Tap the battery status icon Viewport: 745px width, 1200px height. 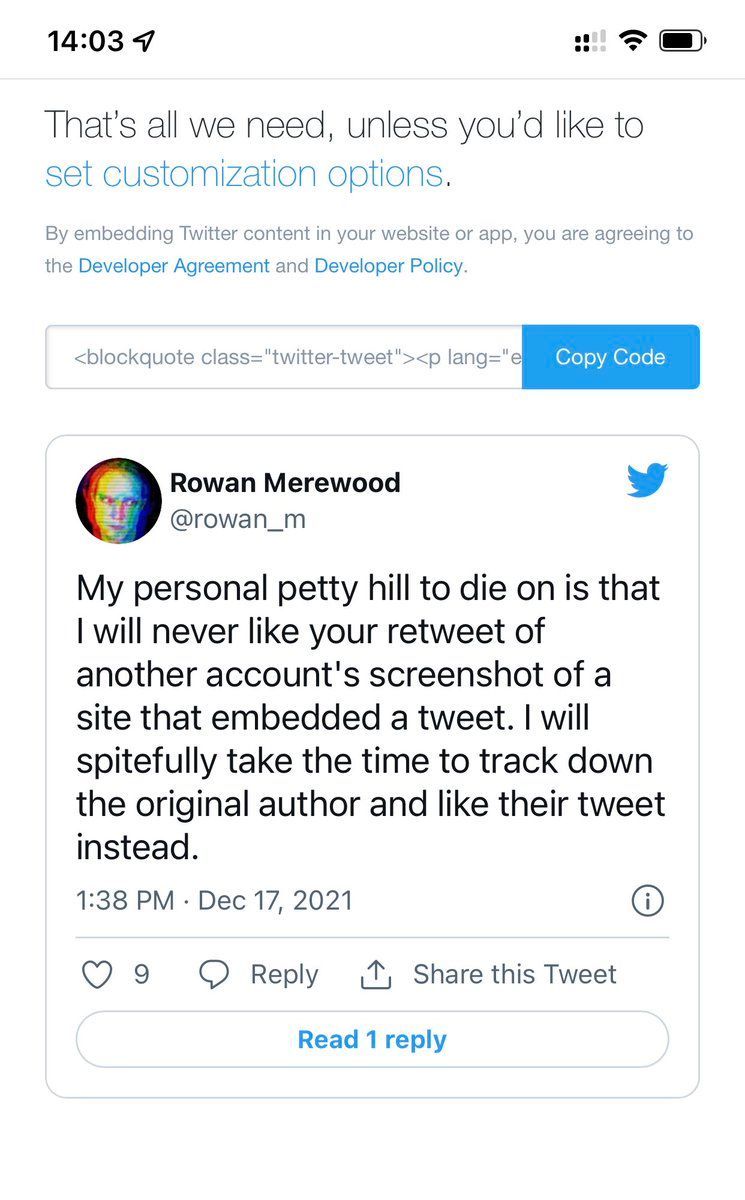[684, 41]
